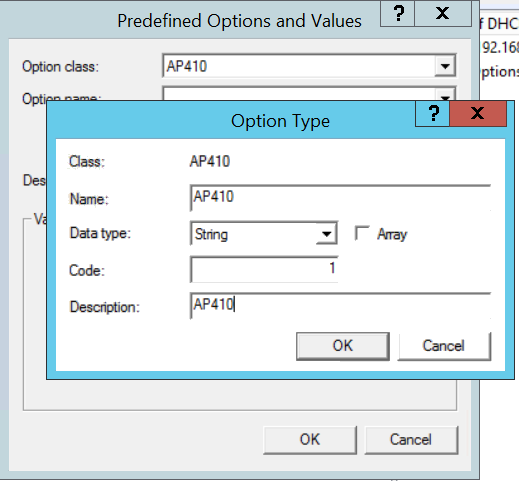Click the Option Type title bar
Image resolution: width=519 pixels, height=481 pixels.
(x=280, y=121)
